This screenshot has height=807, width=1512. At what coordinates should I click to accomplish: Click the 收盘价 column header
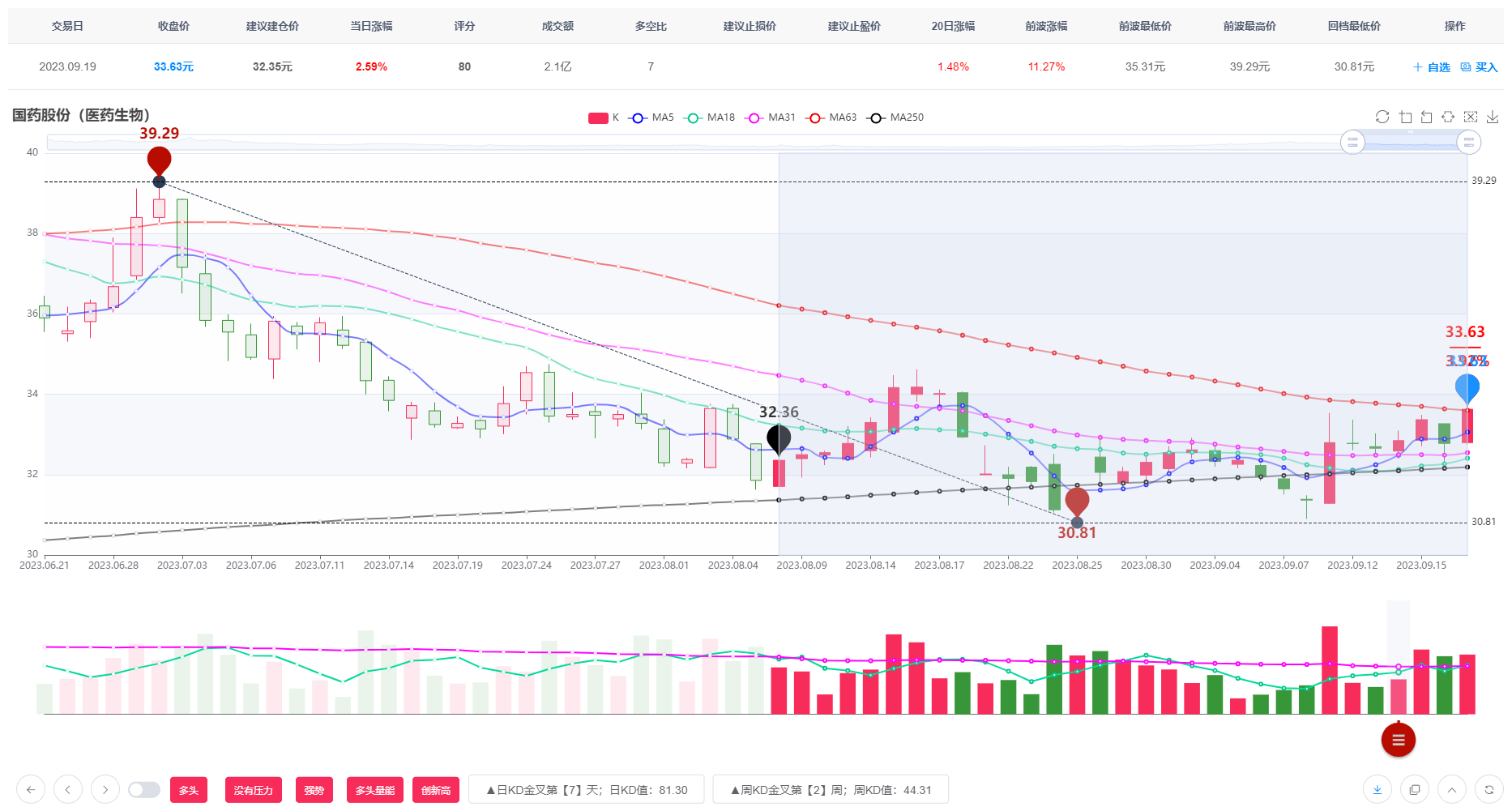[173, 26]
